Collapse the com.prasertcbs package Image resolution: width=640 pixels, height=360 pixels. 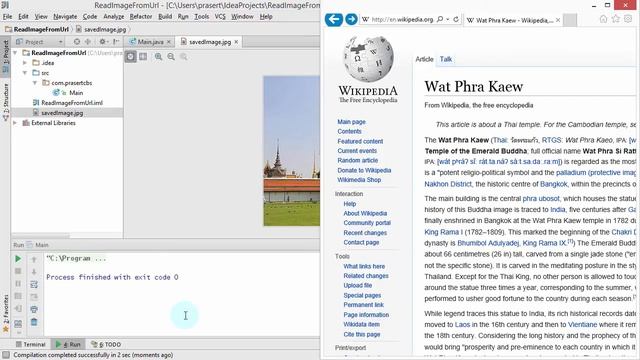[x=35, y=83]
